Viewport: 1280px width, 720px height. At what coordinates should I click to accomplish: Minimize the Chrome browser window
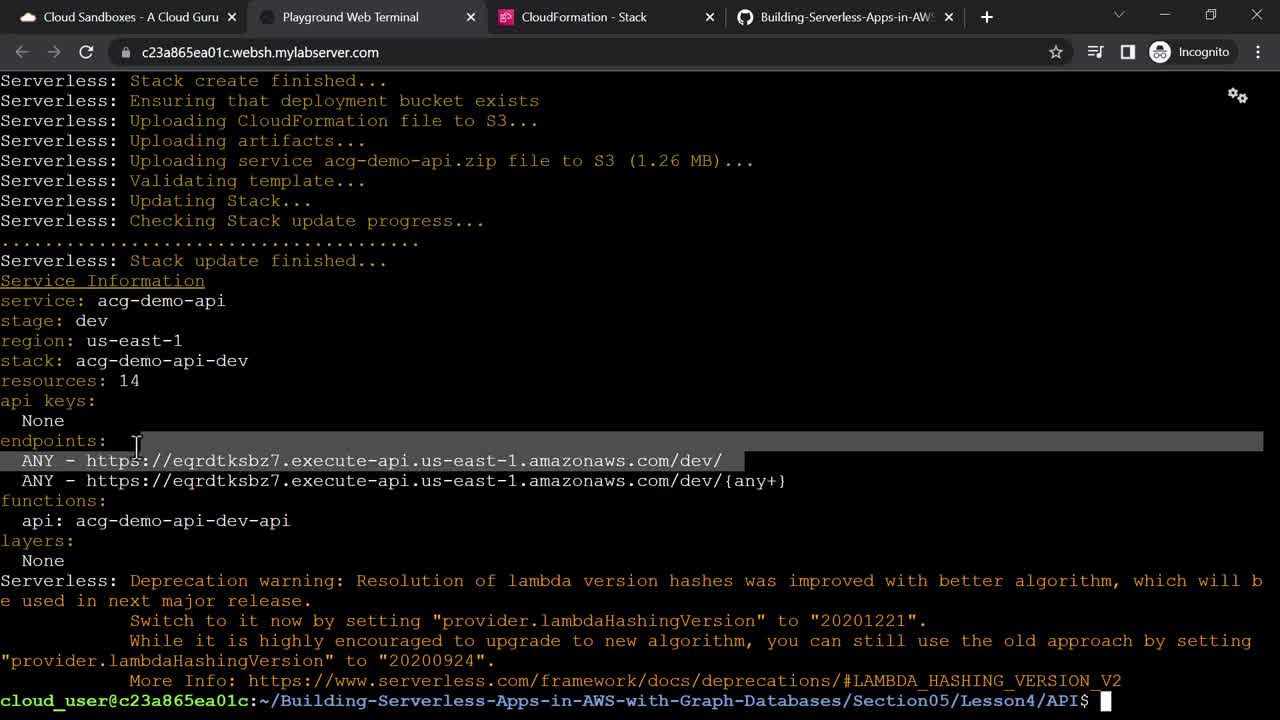coord(1165,15)
